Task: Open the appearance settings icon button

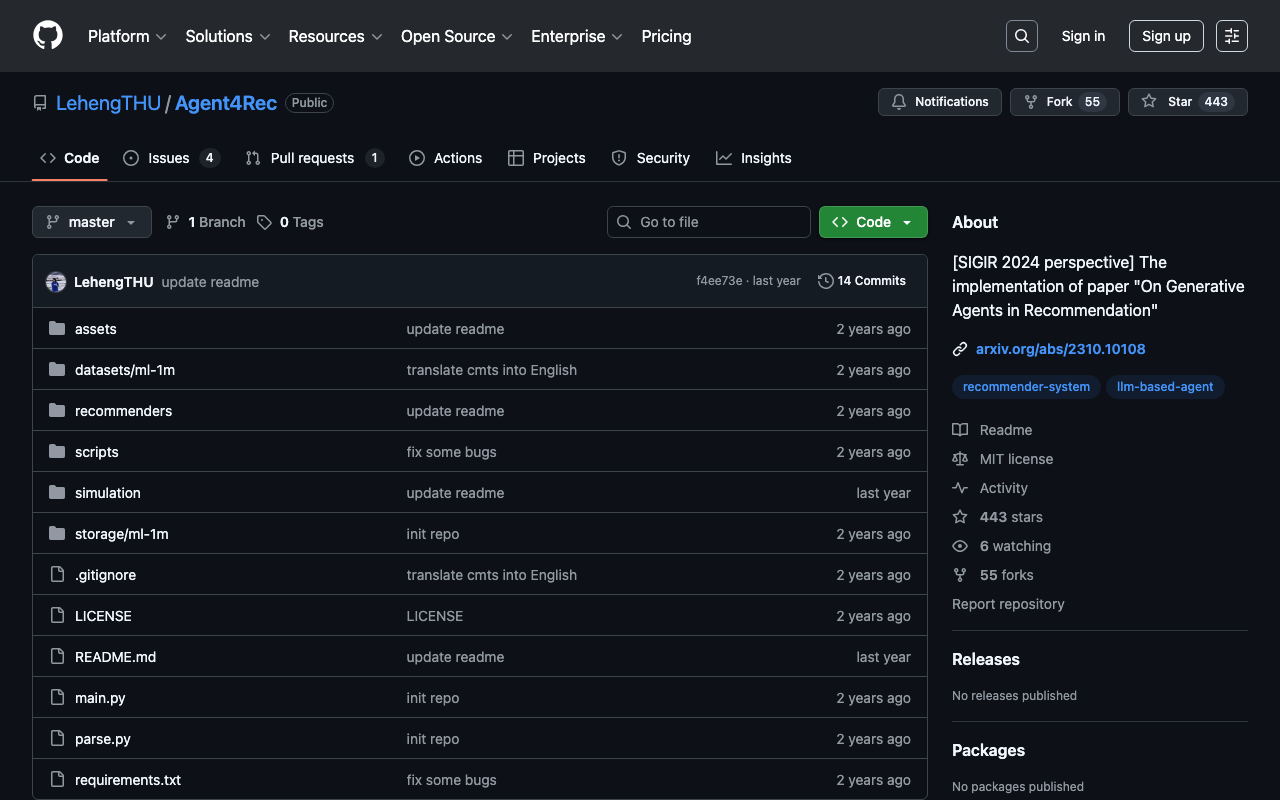Action: [x=1231, y=36]
